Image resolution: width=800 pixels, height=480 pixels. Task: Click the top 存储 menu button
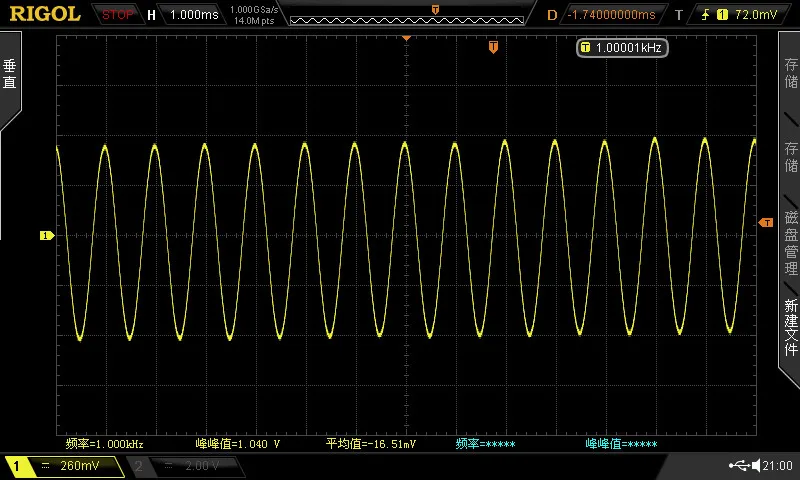coord(791,73)
